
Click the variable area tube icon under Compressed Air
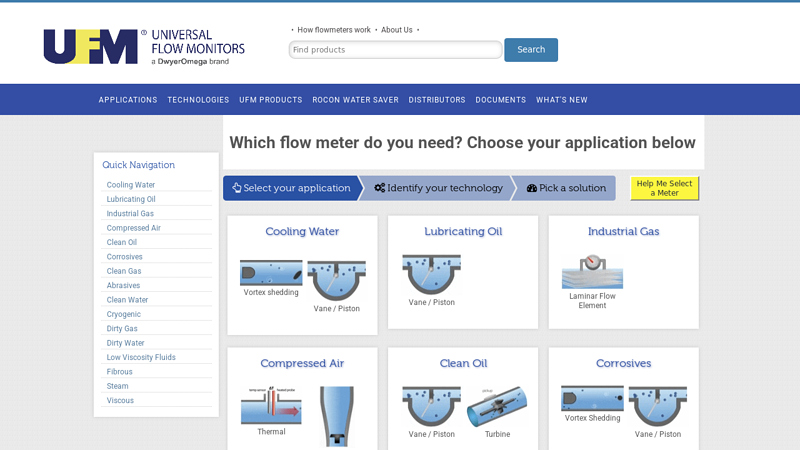tap(337, 416)
